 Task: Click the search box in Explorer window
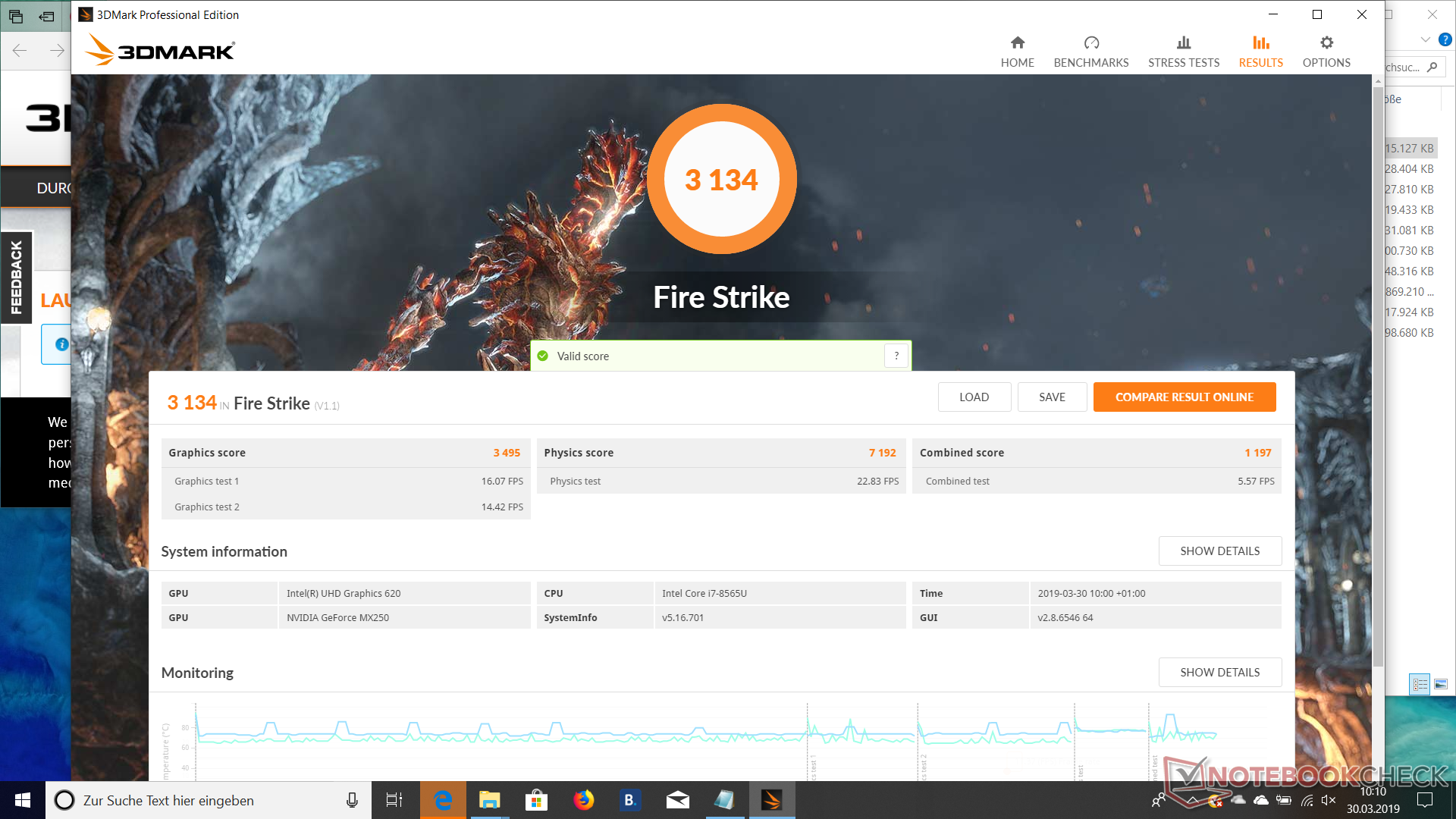tap(1415, 67)
